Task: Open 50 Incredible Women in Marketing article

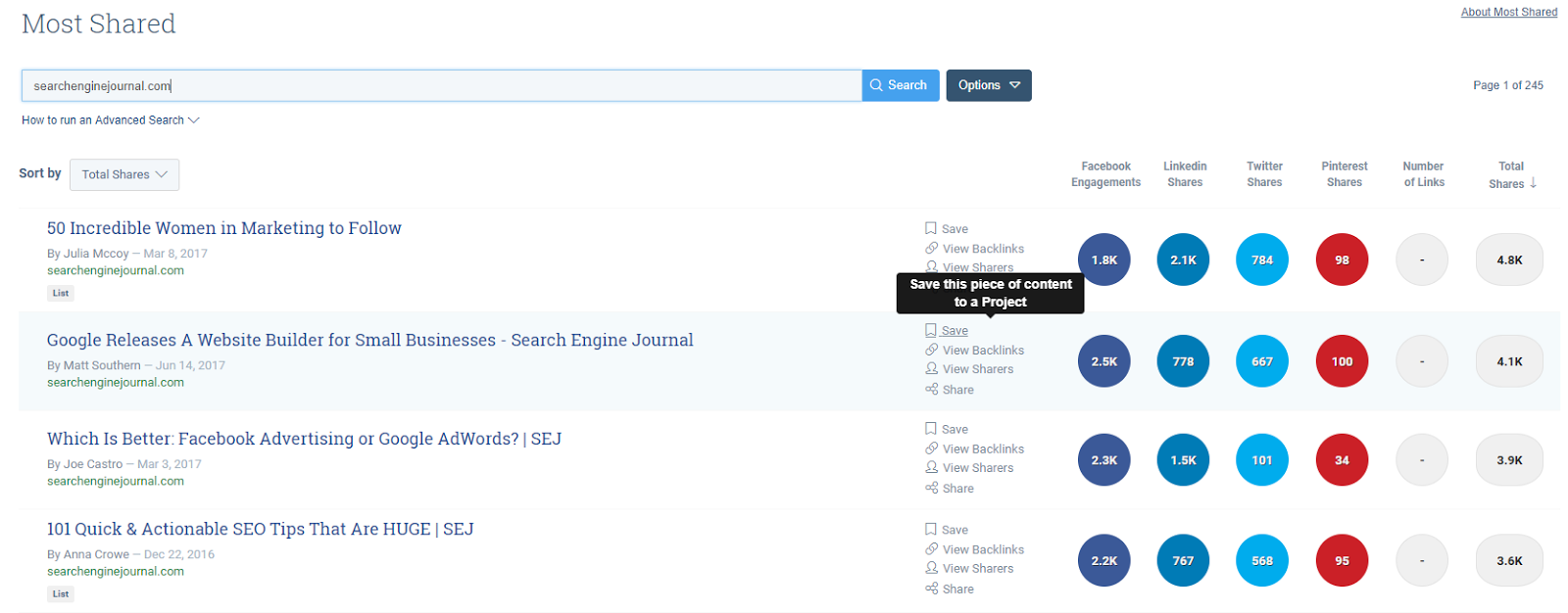Action: click(224, 228)
